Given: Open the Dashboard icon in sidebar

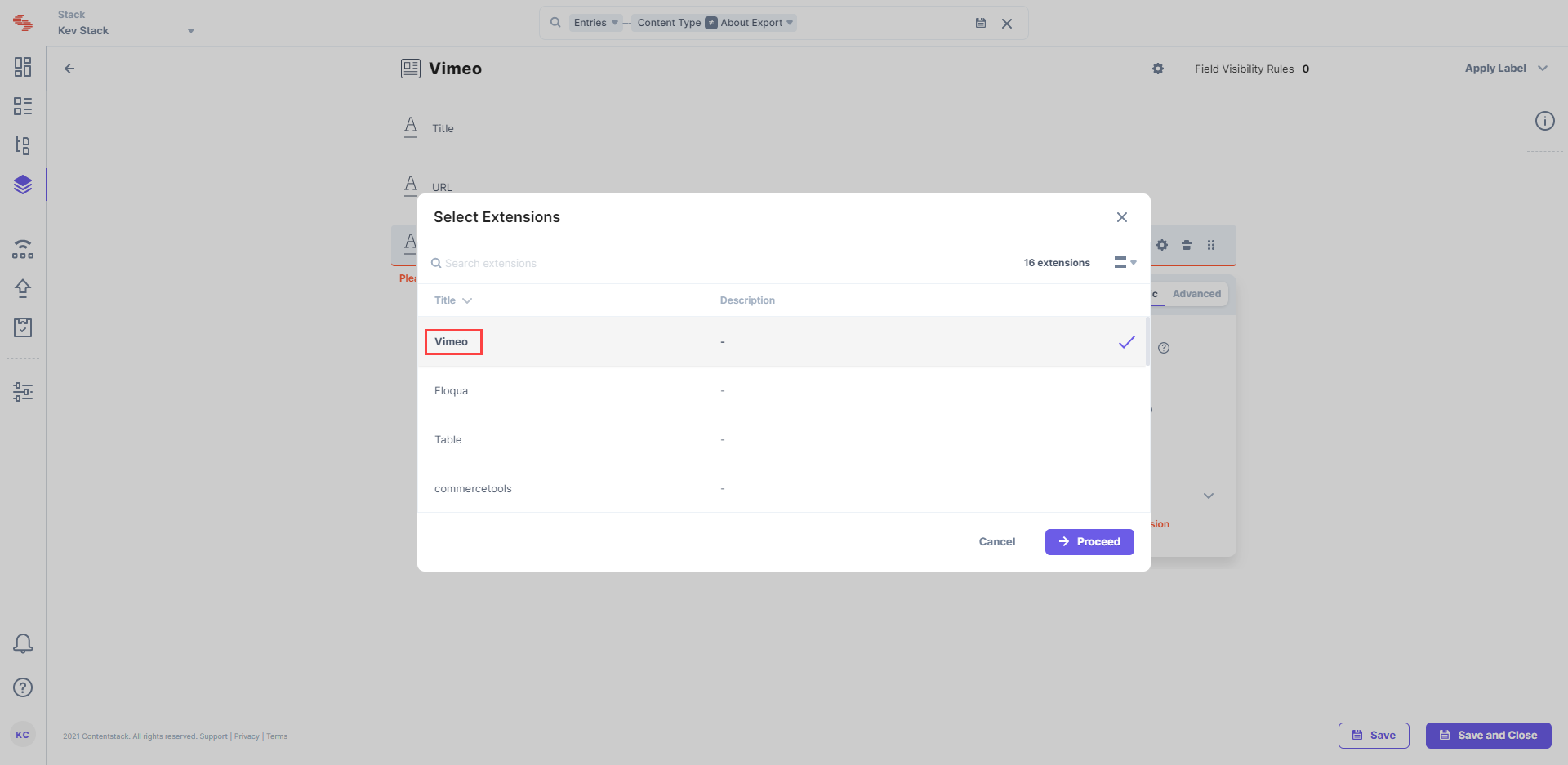Looking at the screenshot, I should coord(23,67).
